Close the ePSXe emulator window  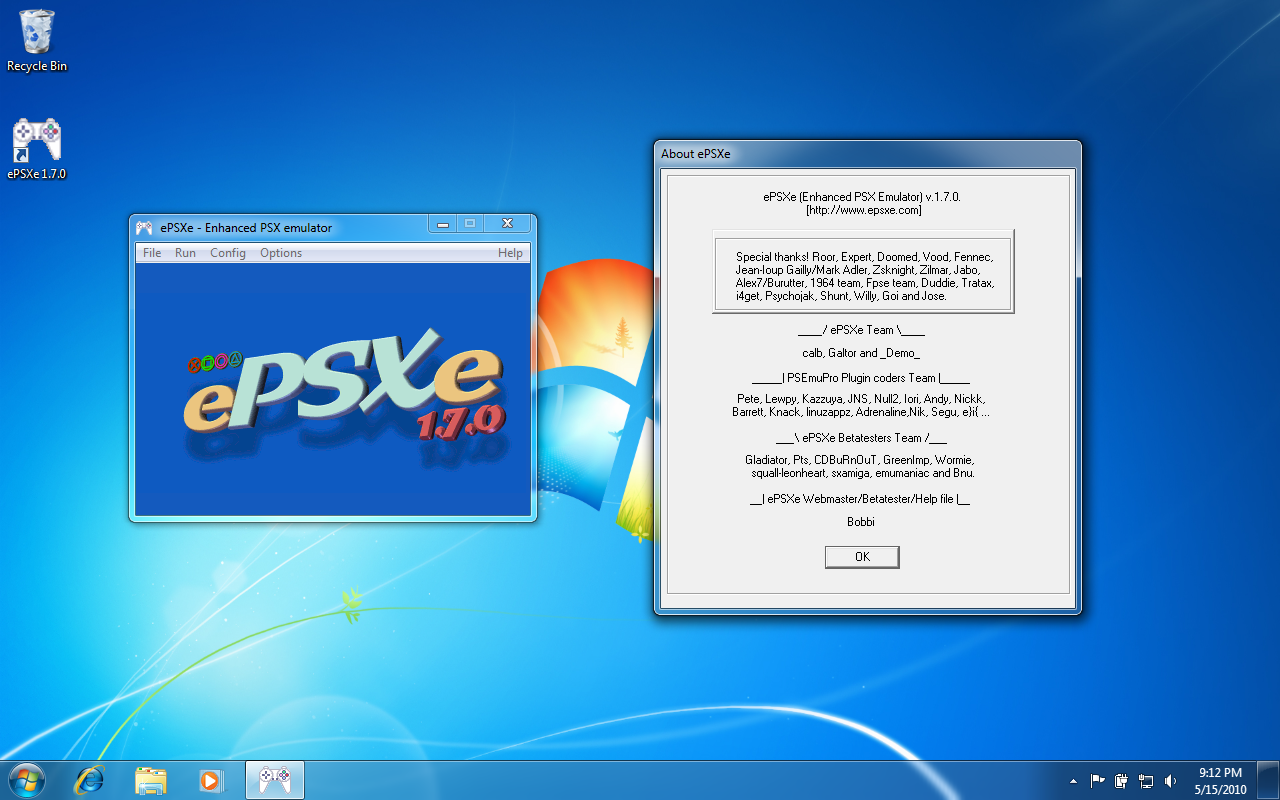(x=507, y=224)
